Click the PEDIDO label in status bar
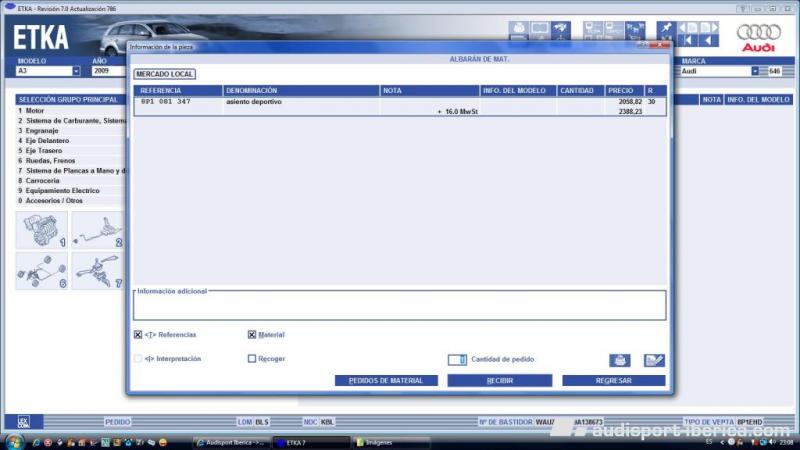Image resolution: width=800 pixels, height=450 pixels. click(117, 422)
